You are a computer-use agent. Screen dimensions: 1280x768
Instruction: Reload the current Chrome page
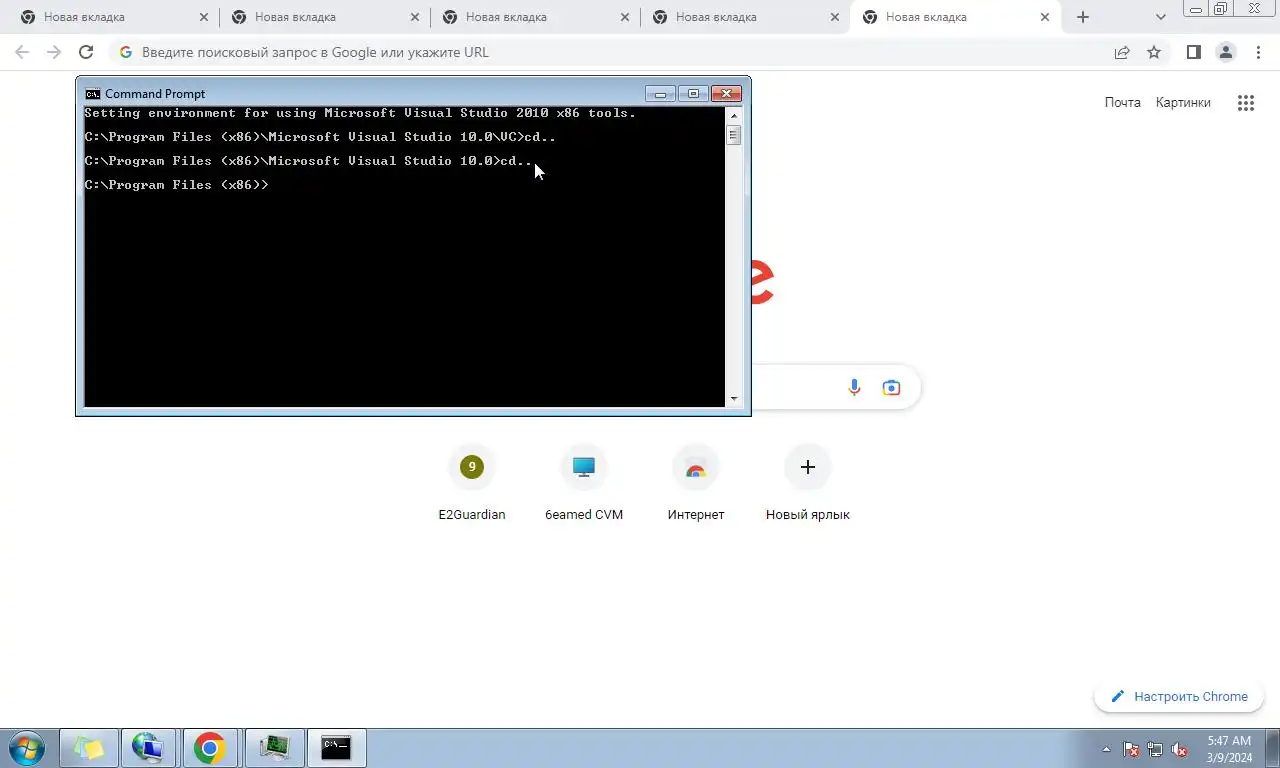[86, 52]
